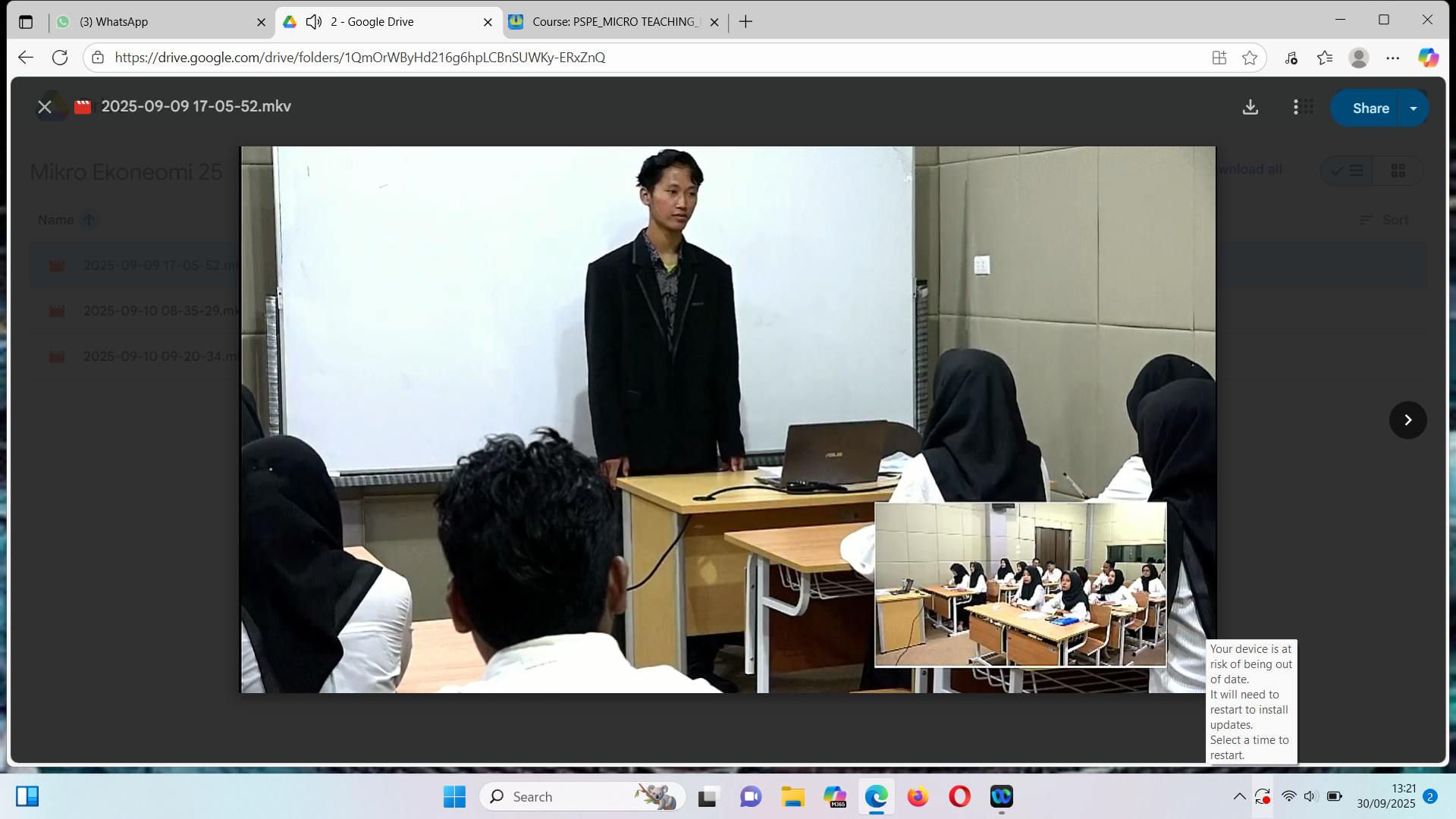Click the browser address bar URL
1456x819 pixels.
359,58
